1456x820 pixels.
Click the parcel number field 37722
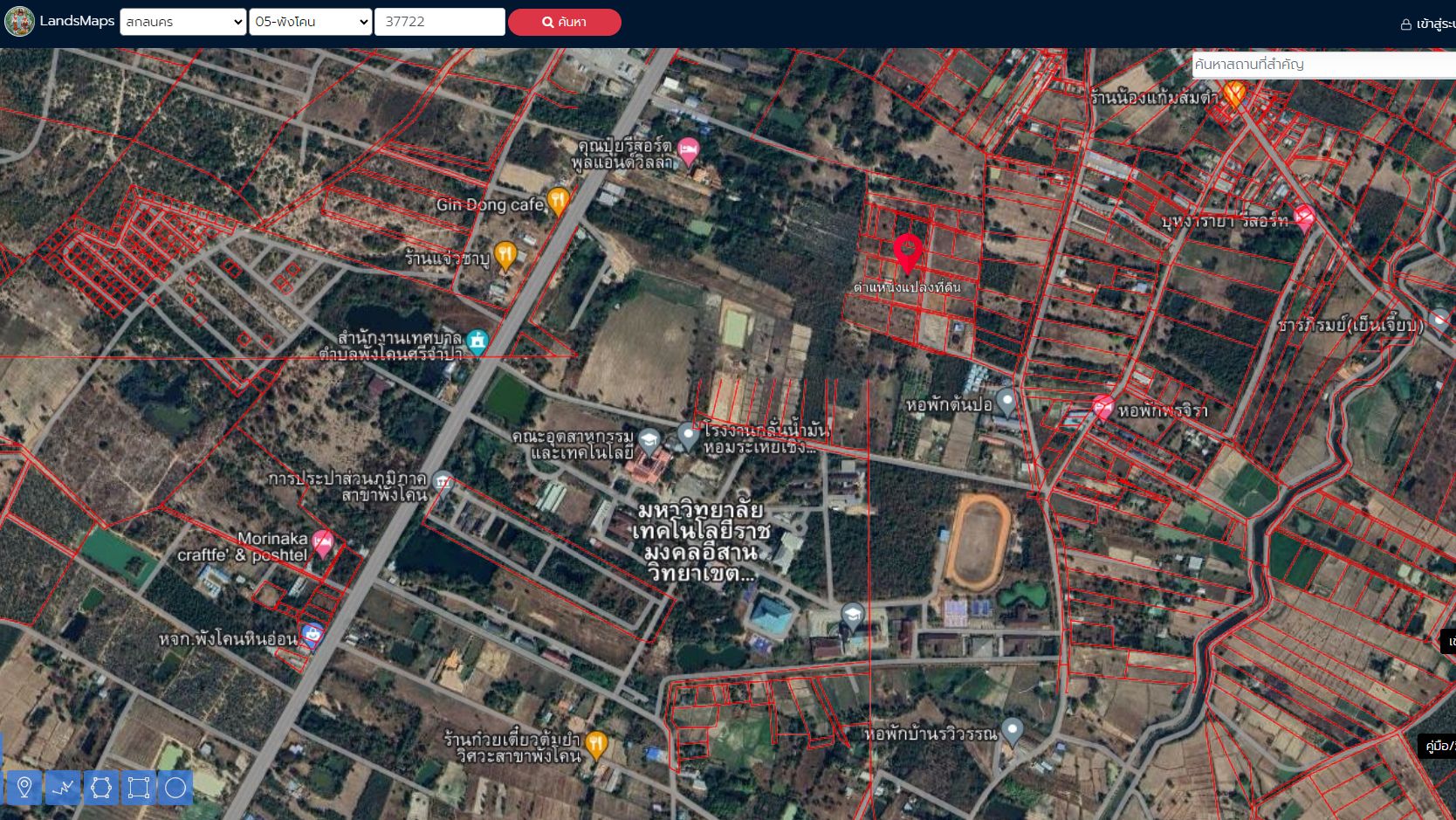point(440,22)
